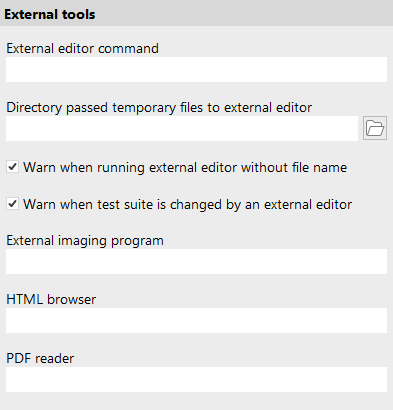Focus the External editor command field

pyautogui.click(x=196, y=69)
